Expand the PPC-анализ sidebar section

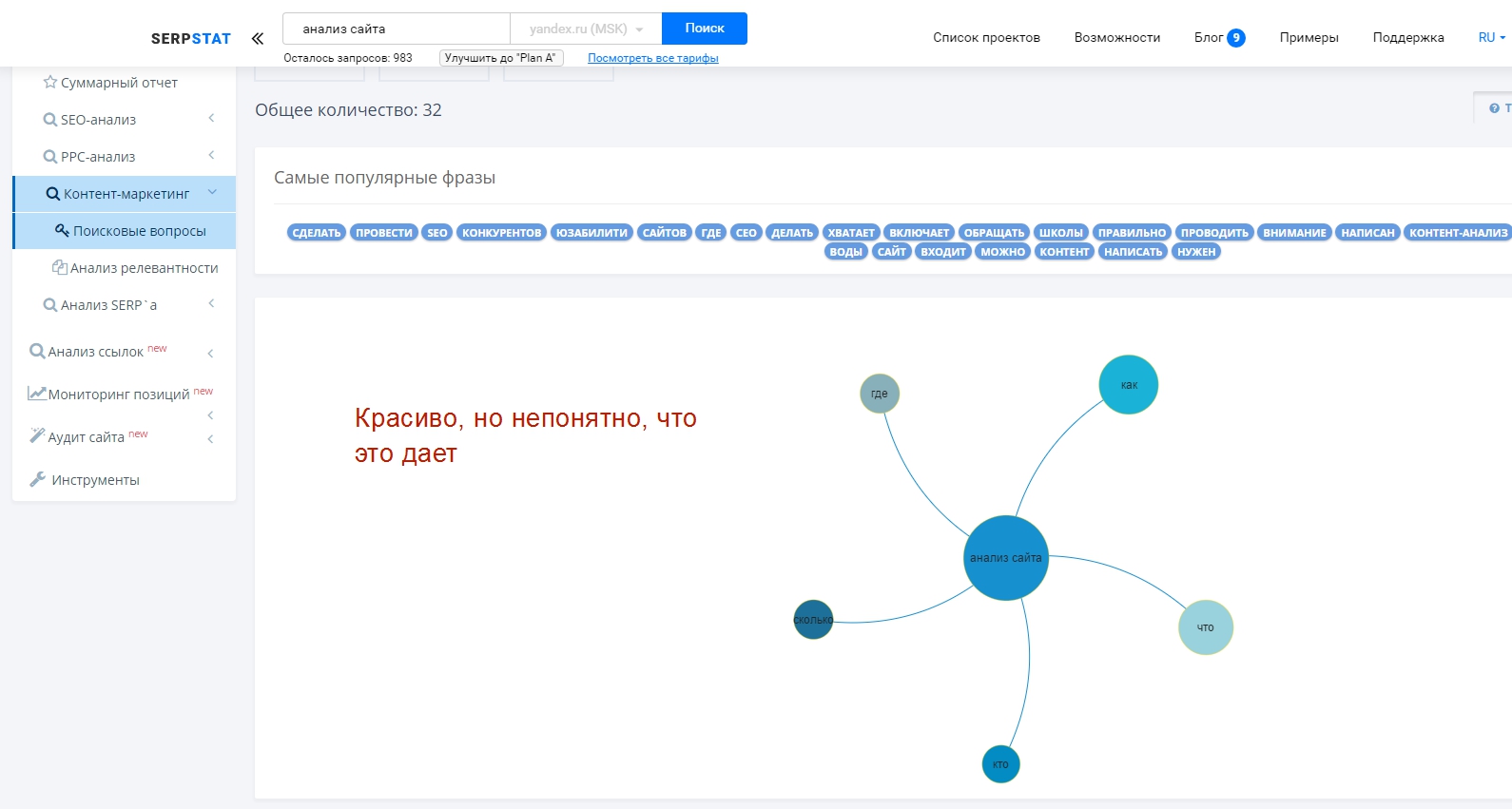pyautogui.click(x=211, y=156)
